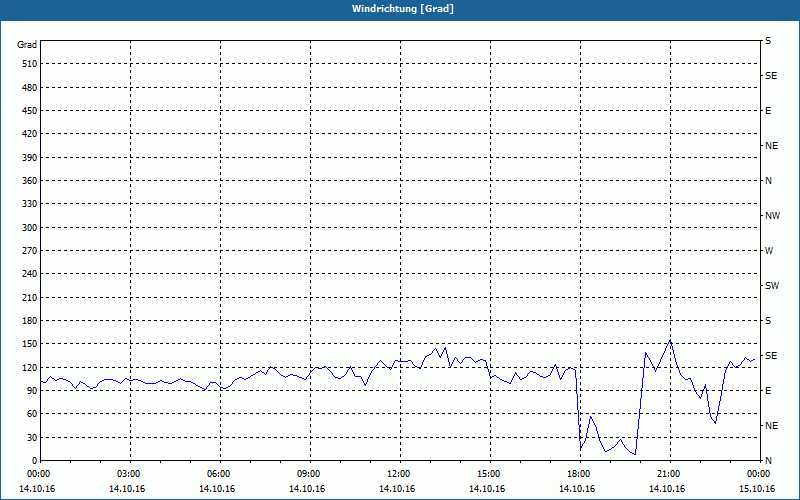Image resolution: width=800 pixels, height=500 pixels.
Task: Click the Windrichtung [Grad] chart title
Action: [403, 9]
